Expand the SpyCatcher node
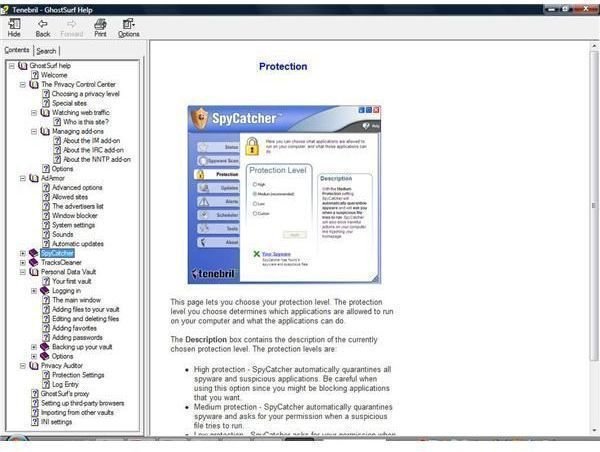Viewport: 600px width, 452px height. pos(23,253)
